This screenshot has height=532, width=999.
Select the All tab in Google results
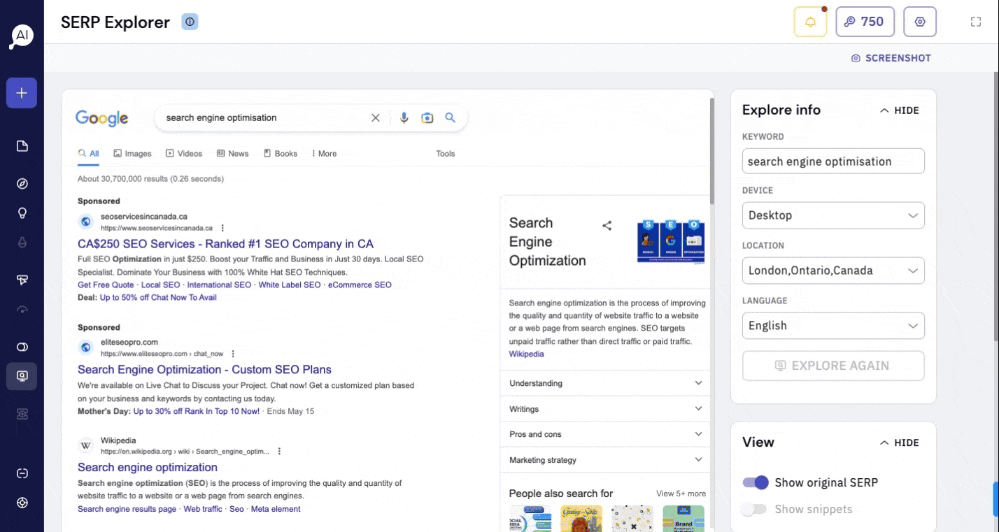[x=89, y=154]
